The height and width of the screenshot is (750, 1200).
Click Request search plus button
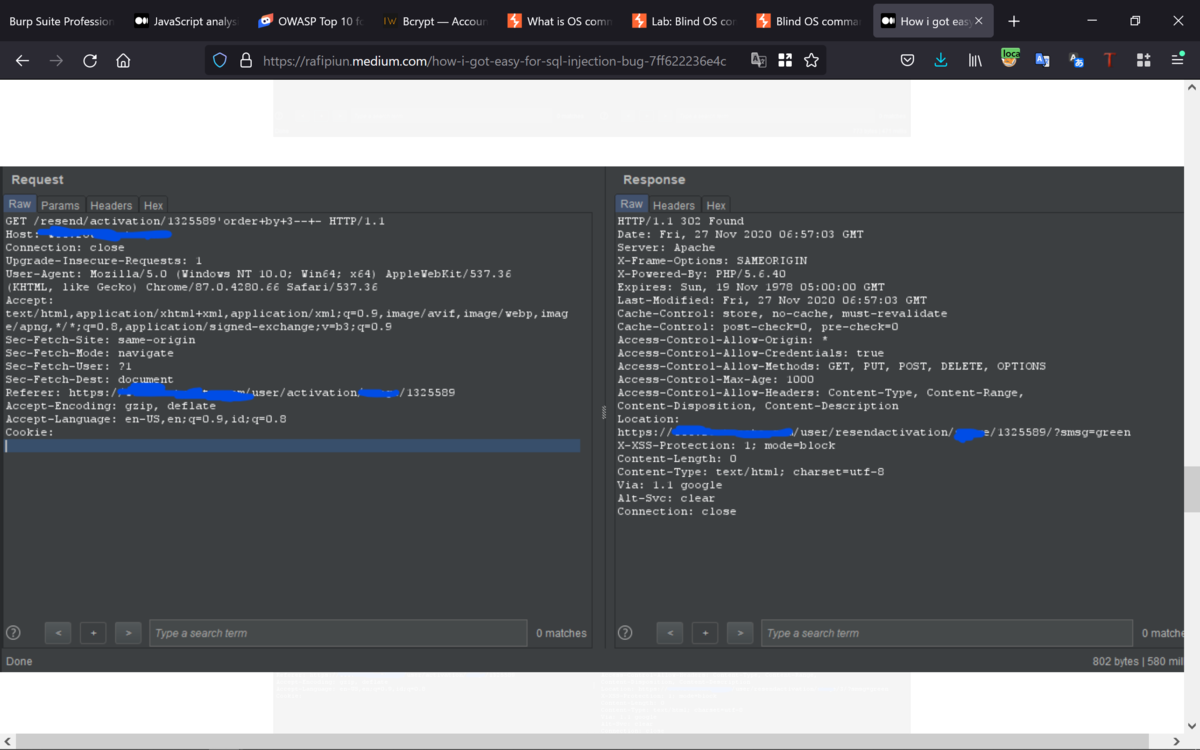click(x=94, y=633)
